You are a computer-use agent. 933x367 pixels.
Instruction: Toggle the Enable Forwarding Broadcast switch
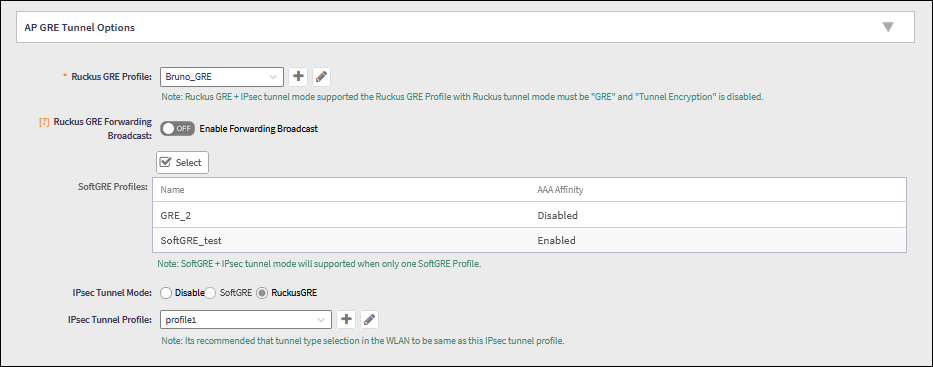pyautogui.click(x=177, y=128)
